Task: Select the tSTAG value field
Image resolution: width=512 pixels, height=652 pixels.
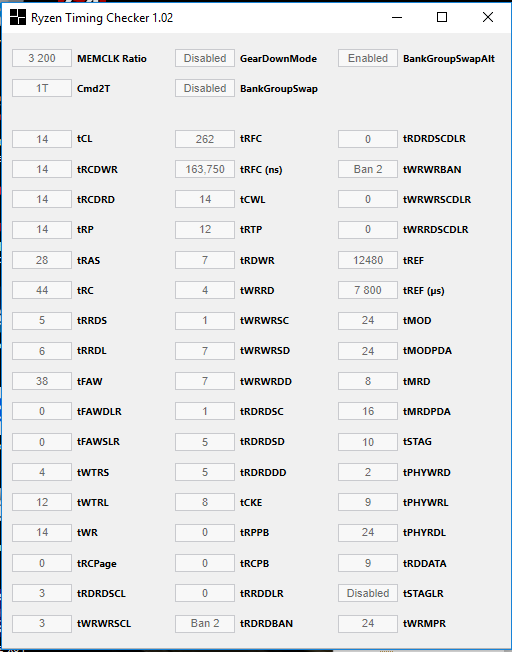Action: (368, 442)
